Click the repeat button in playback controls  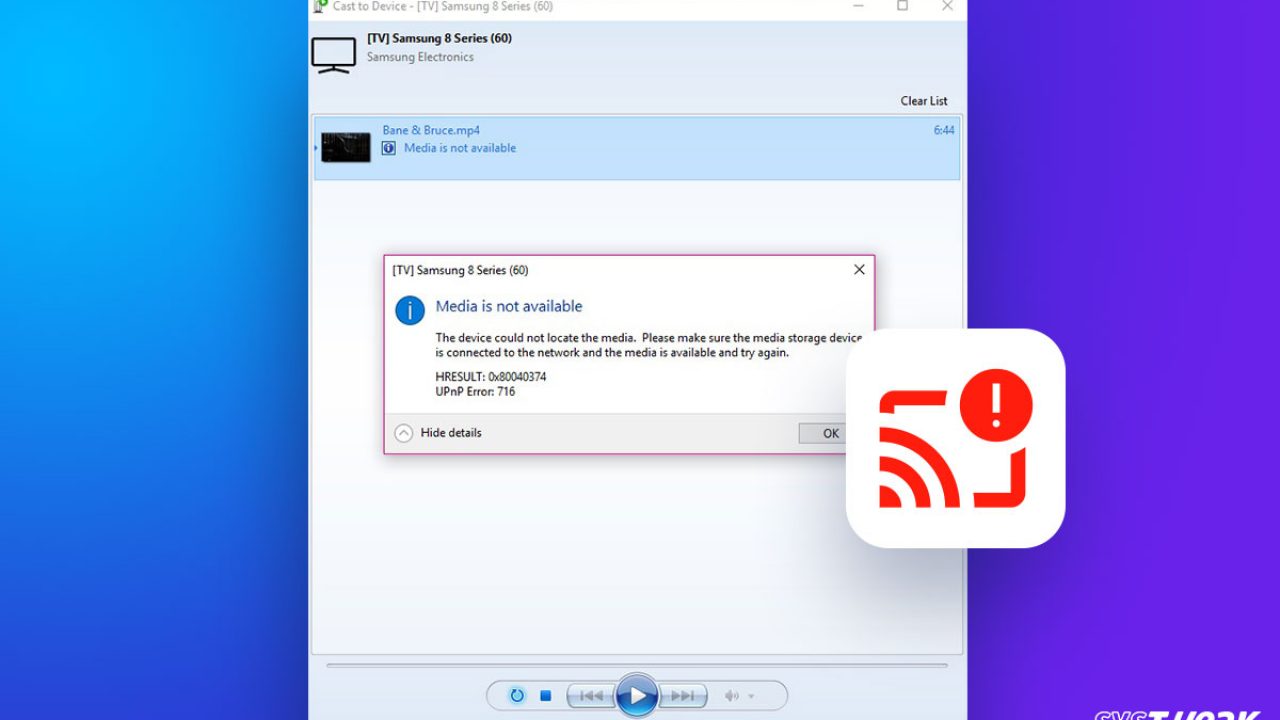pos(517,695)
